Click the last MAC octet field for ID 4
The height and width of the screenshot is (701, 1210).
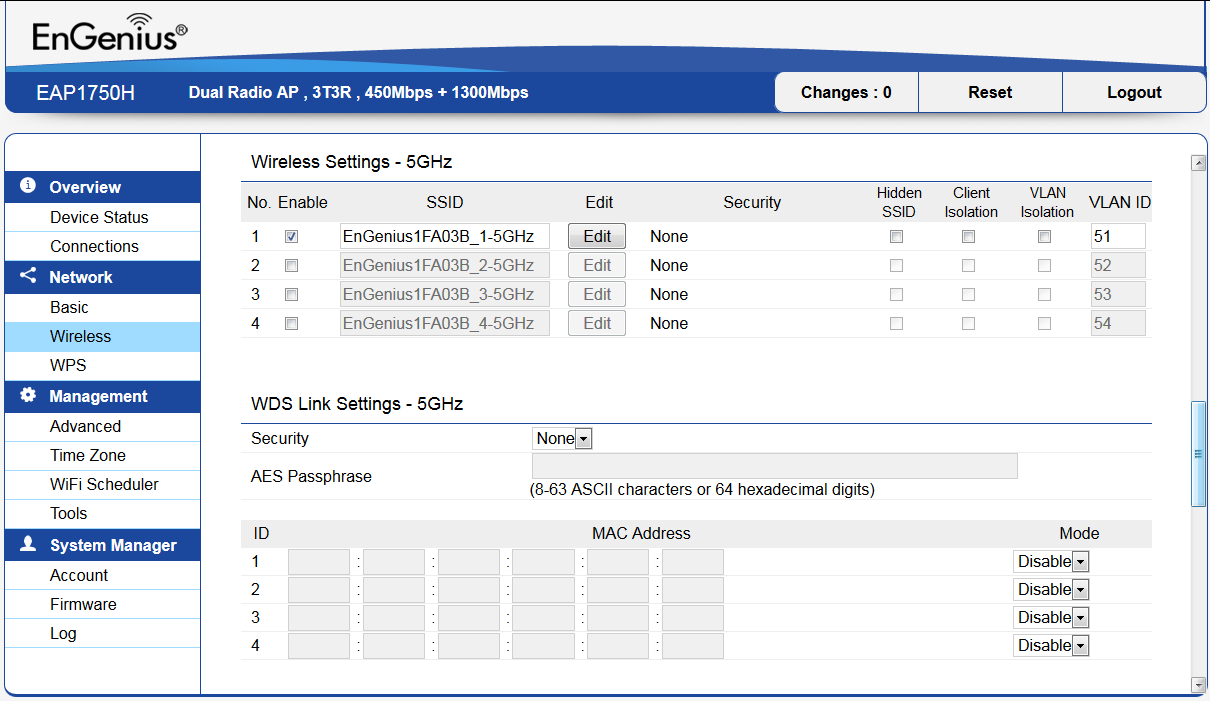click(693, 646)
